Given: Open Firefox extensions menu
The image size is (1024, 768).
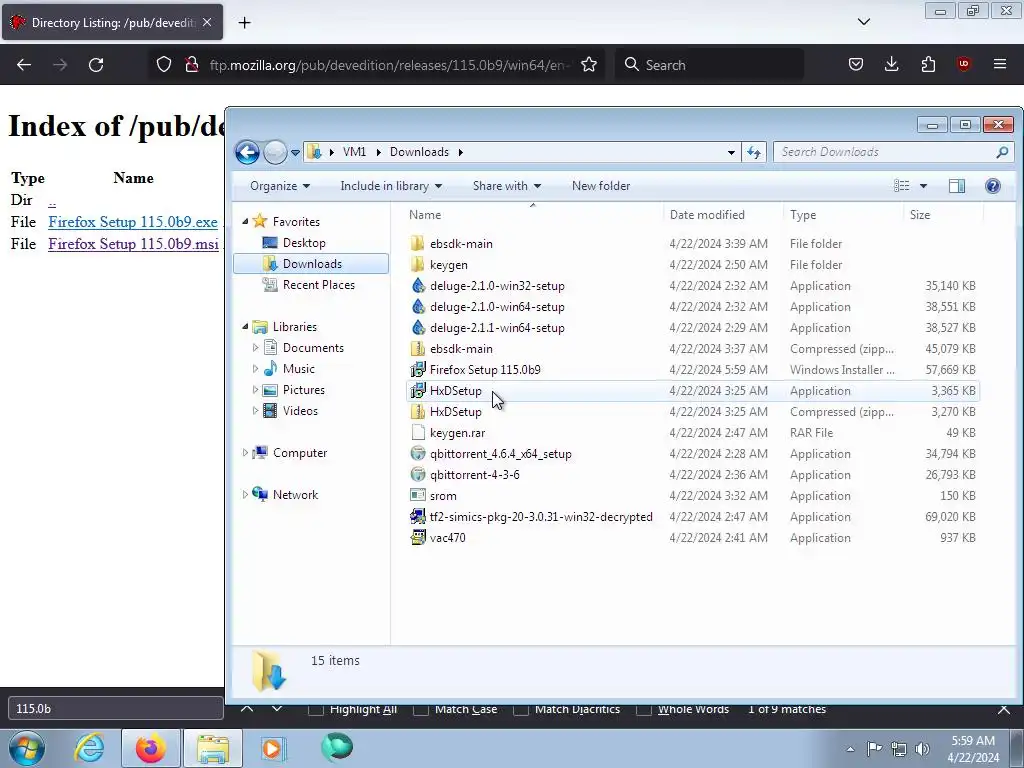Looking at the screenshot, I should click(x=928, y=65).
